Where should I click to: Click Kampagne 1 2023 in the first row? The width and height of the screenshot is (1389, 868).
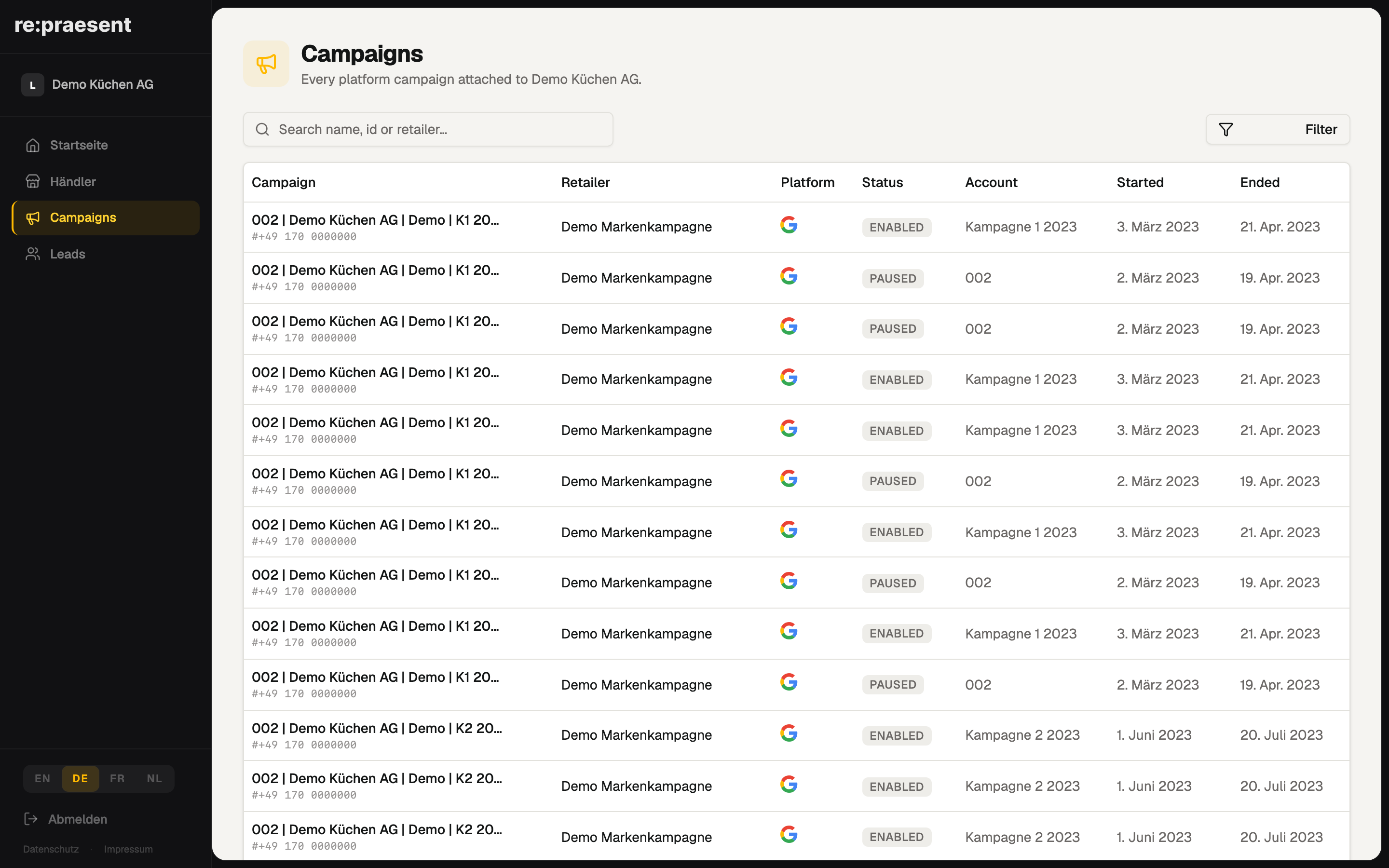pyautogui.click(x=1021, y=227)
